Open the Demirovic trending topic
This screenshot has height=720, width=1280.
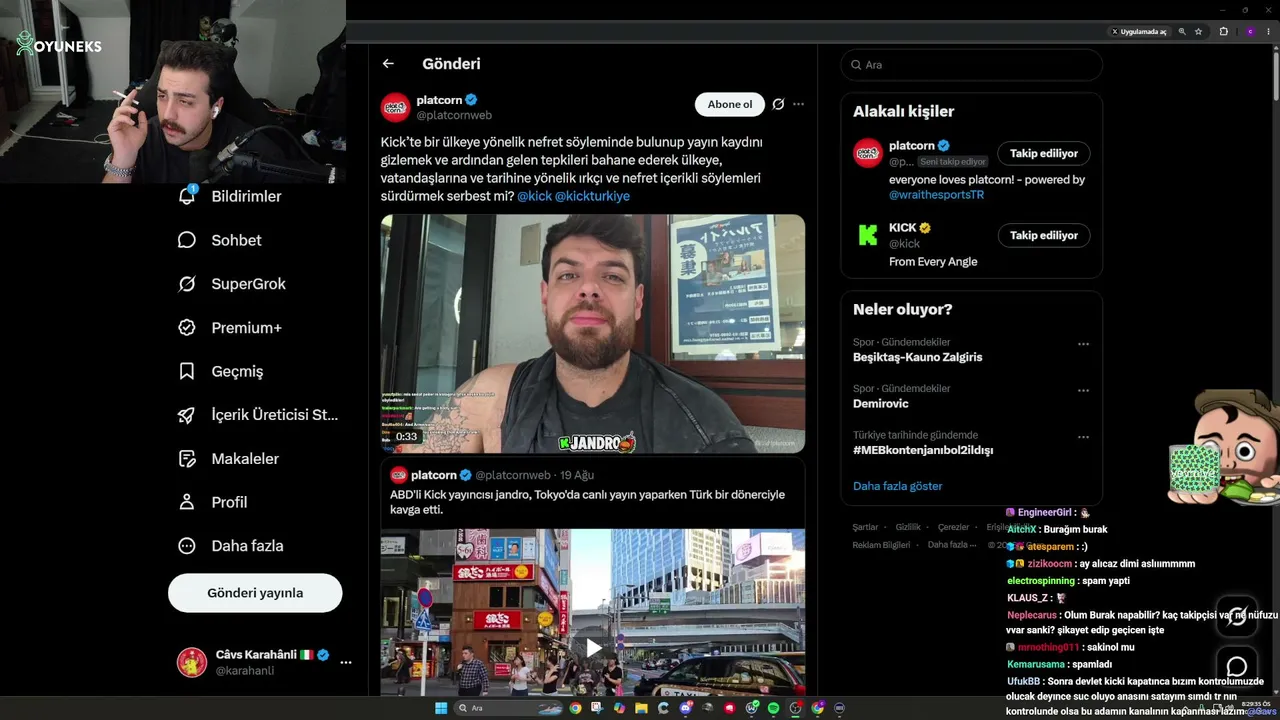click(881, 403)
